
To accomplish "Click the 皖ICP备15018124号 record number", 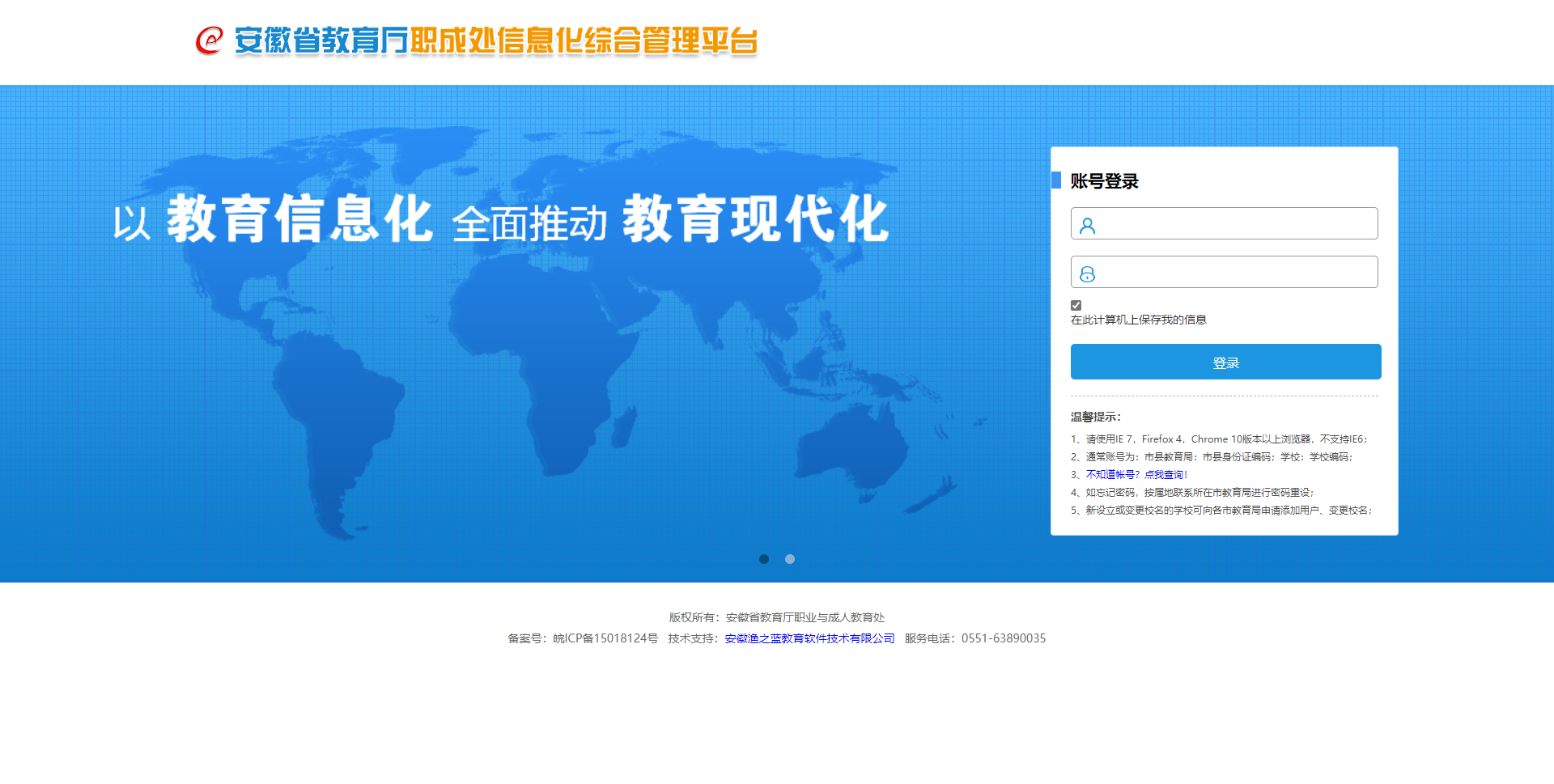I will (605, 638).
